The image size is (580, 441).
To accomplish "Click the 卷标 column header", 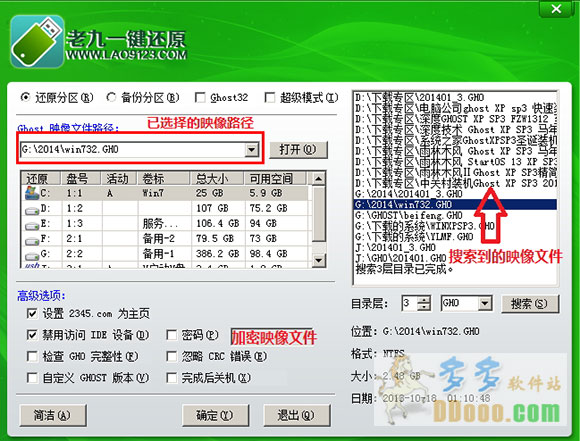I will tap(163, 179).
